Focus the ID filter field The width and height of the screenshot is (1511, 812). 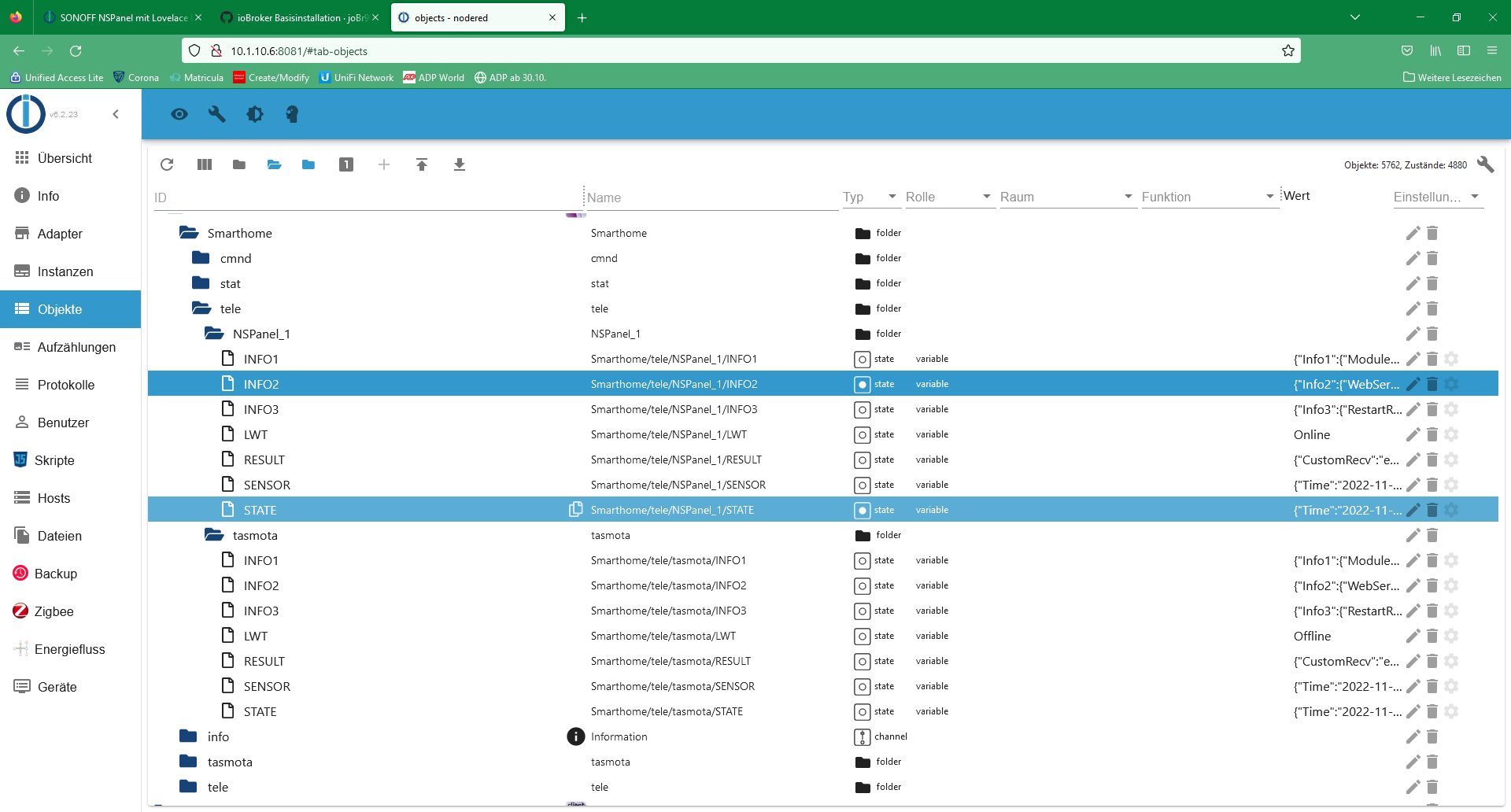click(x=367, y=197)
